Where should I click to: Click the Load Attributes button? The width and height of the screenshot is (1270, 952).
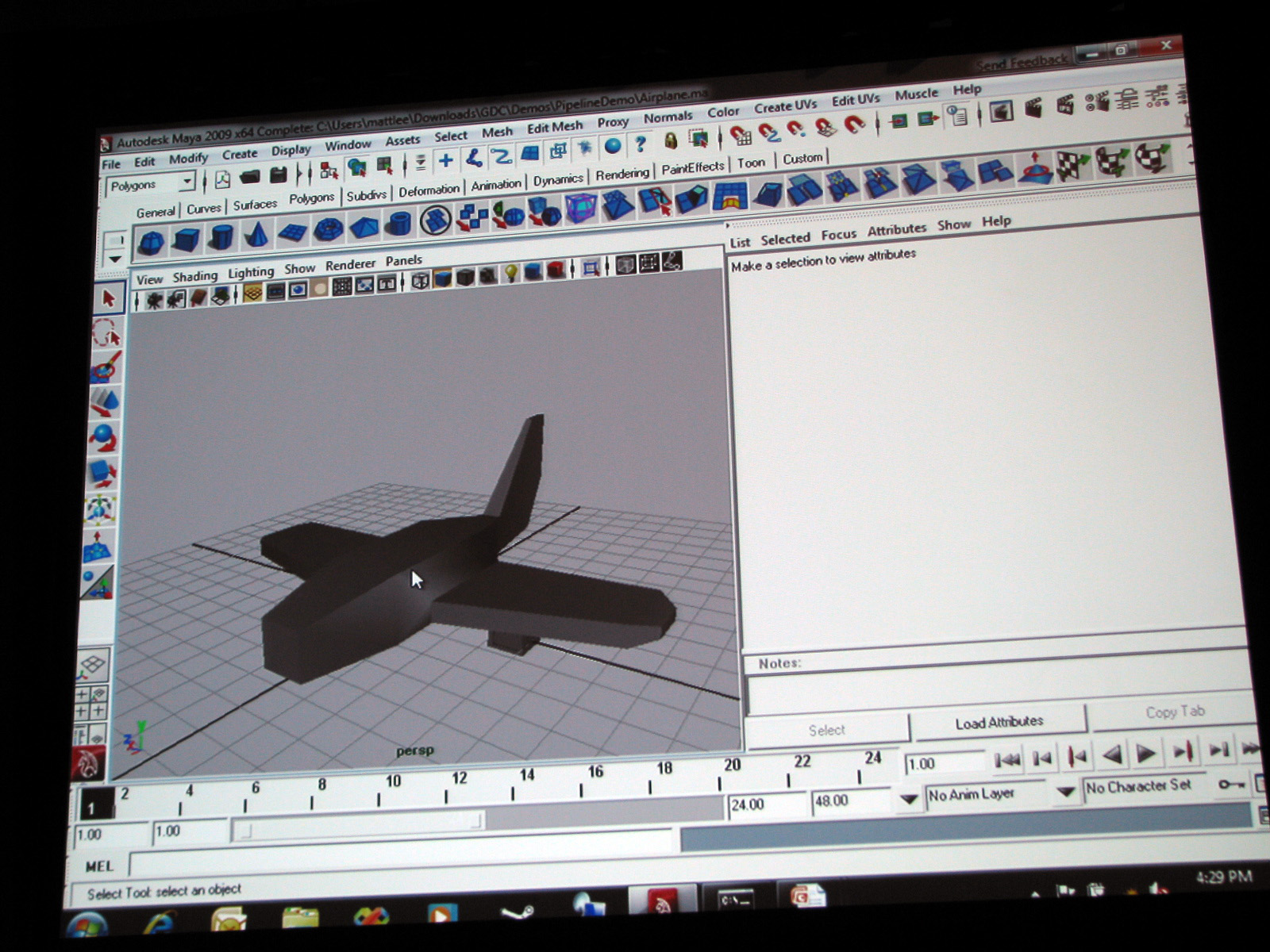click(999, 722)
